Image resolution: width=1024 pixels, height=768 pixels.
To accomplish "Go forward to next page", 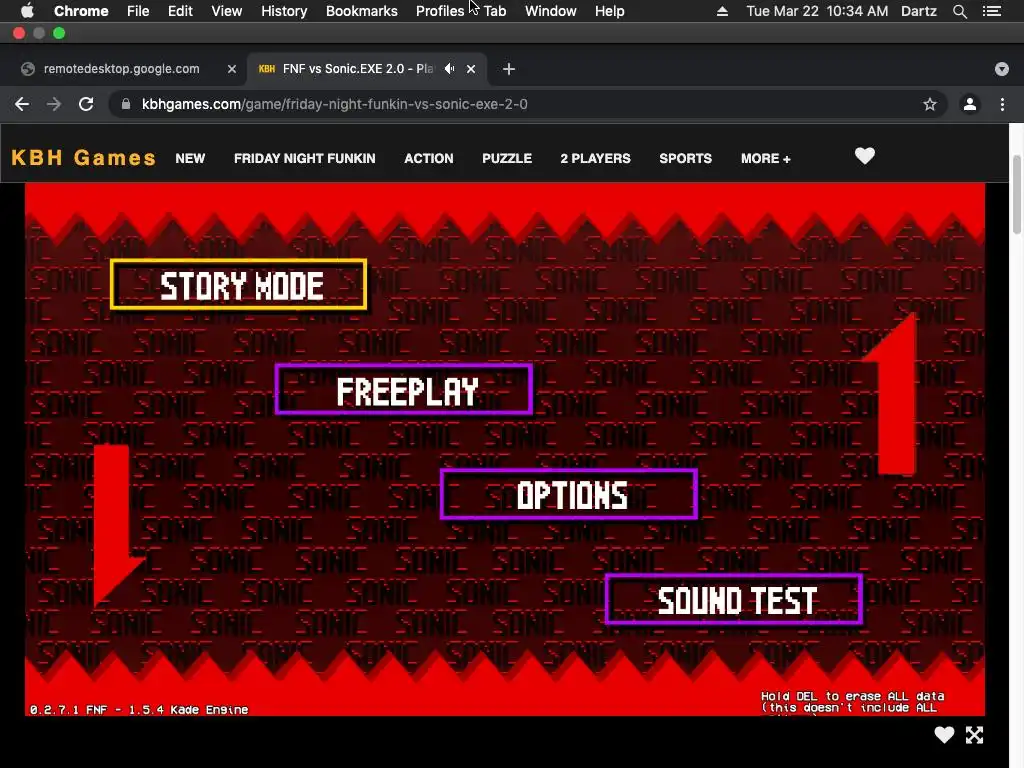I will [54, 104].
